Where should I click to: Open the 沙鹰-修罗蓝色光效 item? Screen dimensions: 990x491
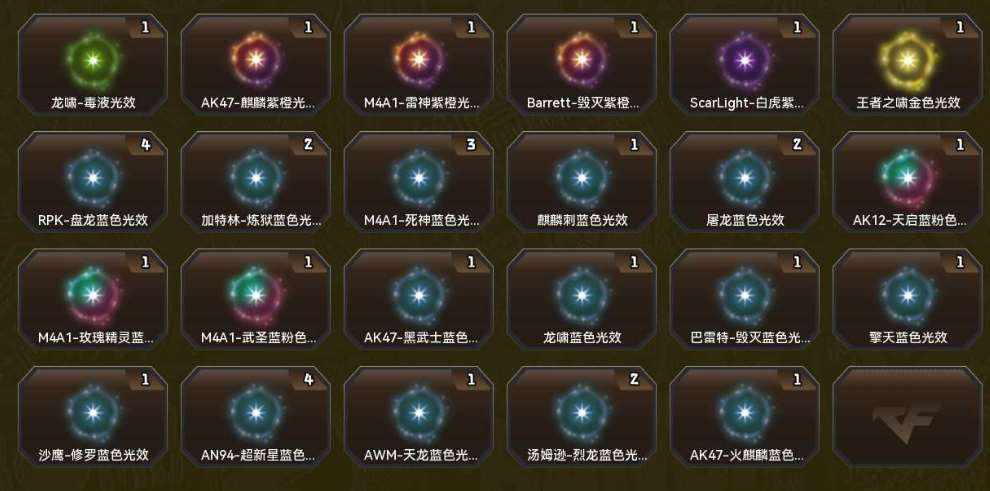coord(93,417)
